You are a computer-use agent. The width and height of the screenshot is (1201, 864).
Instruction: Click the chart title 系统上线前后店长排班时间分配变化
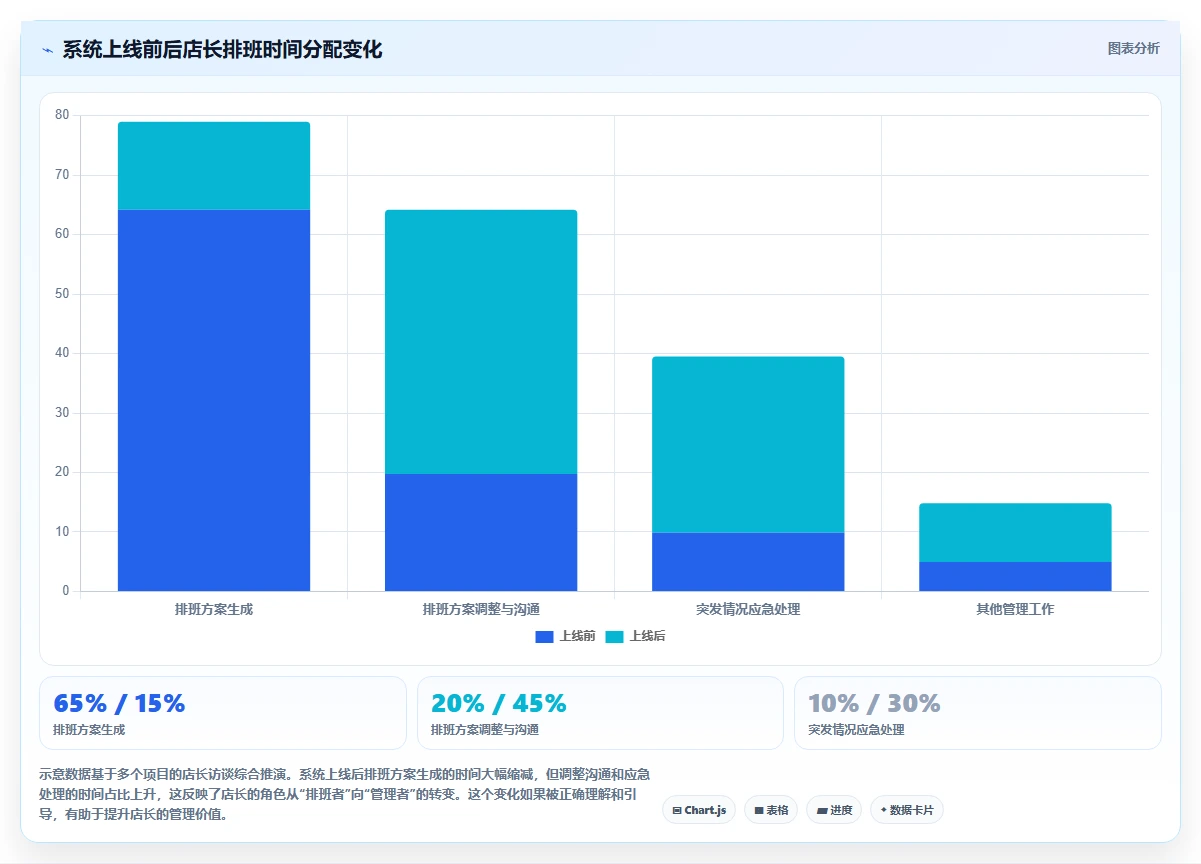pyautogui.click(x=222, y=50)
